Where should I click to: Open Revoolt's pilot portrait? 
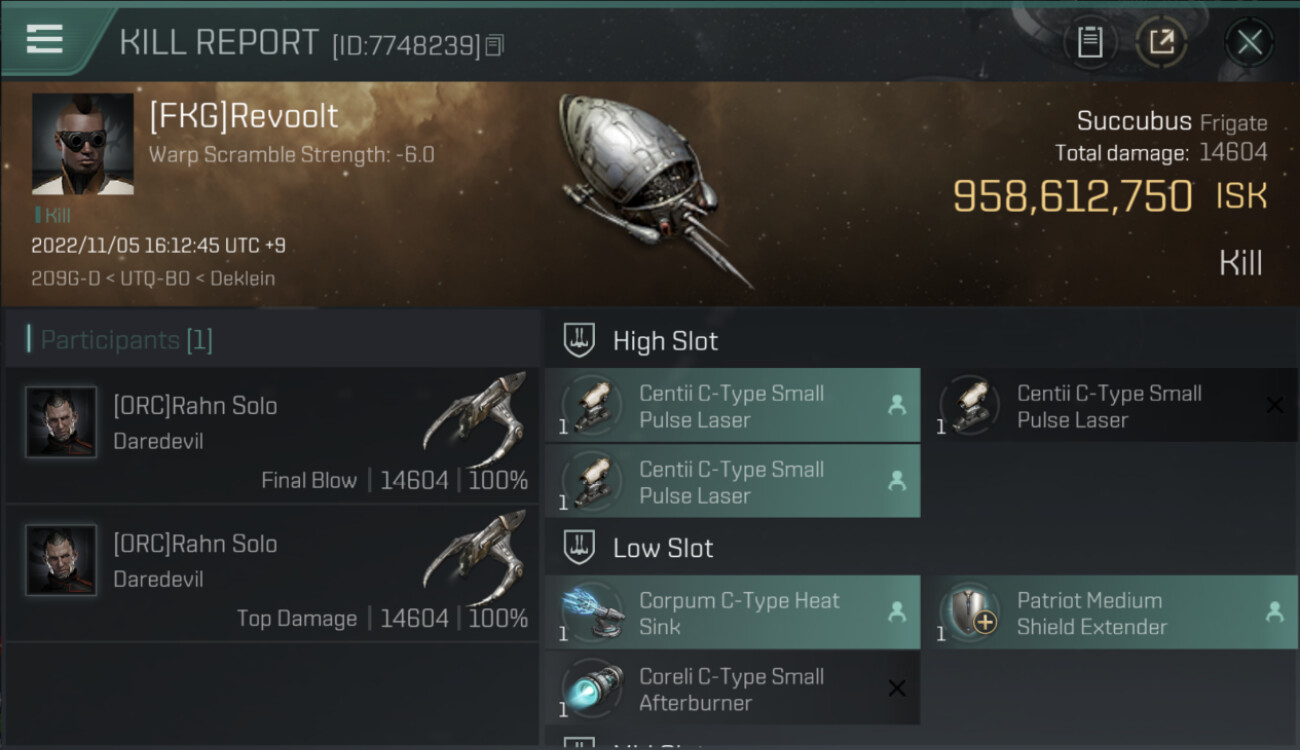82,144
